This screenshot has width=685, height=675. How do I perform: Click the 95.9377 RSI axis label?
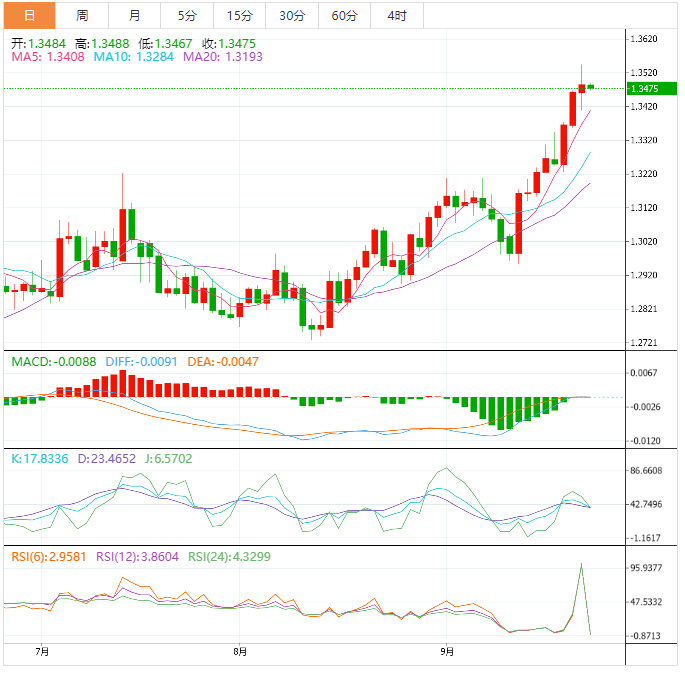tap(646, 568)
